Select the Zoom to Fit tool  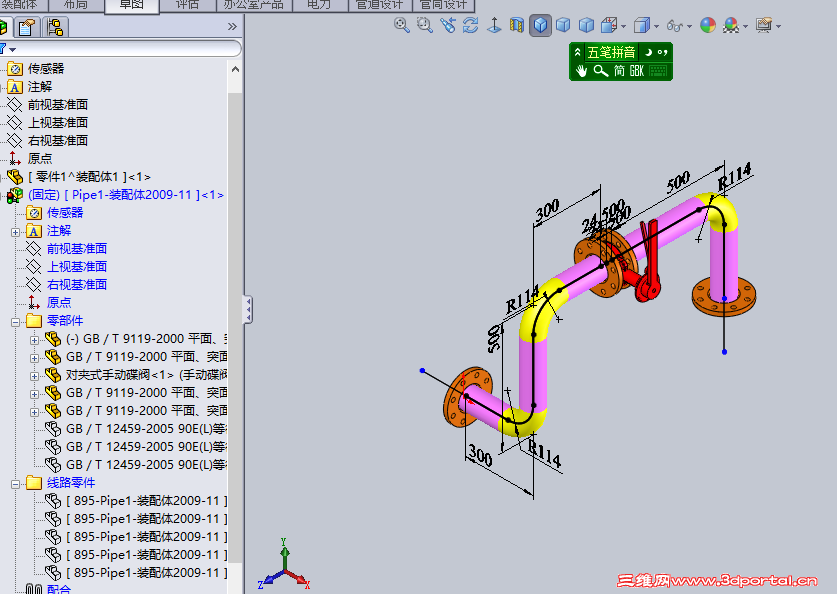click(401, 25)
